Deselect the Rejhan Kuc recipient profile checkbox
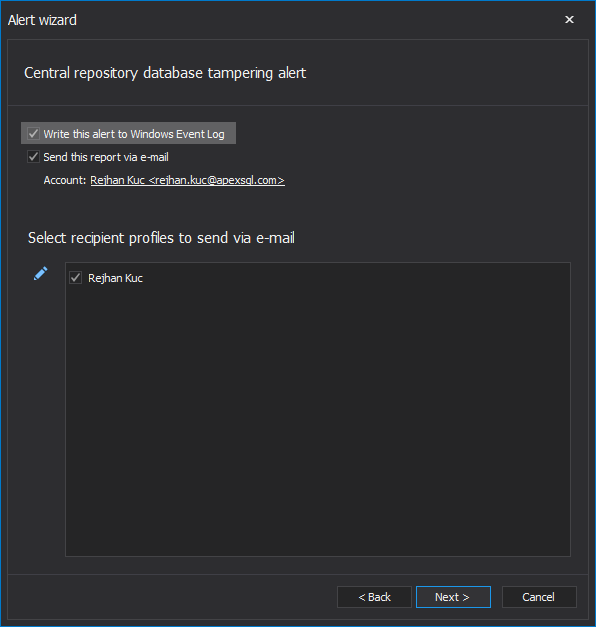 tap(76, 278)
